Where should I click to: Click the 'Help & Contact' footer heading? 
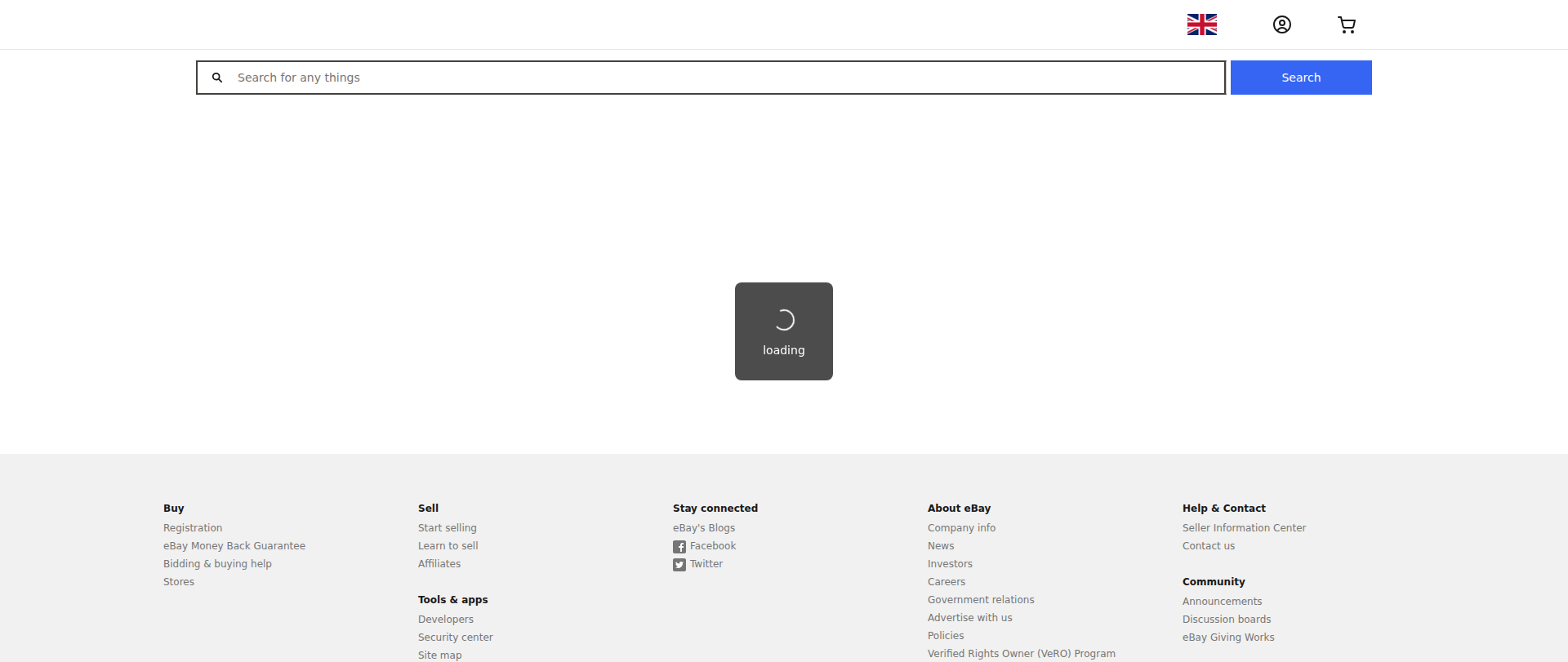pos(1224,509)
